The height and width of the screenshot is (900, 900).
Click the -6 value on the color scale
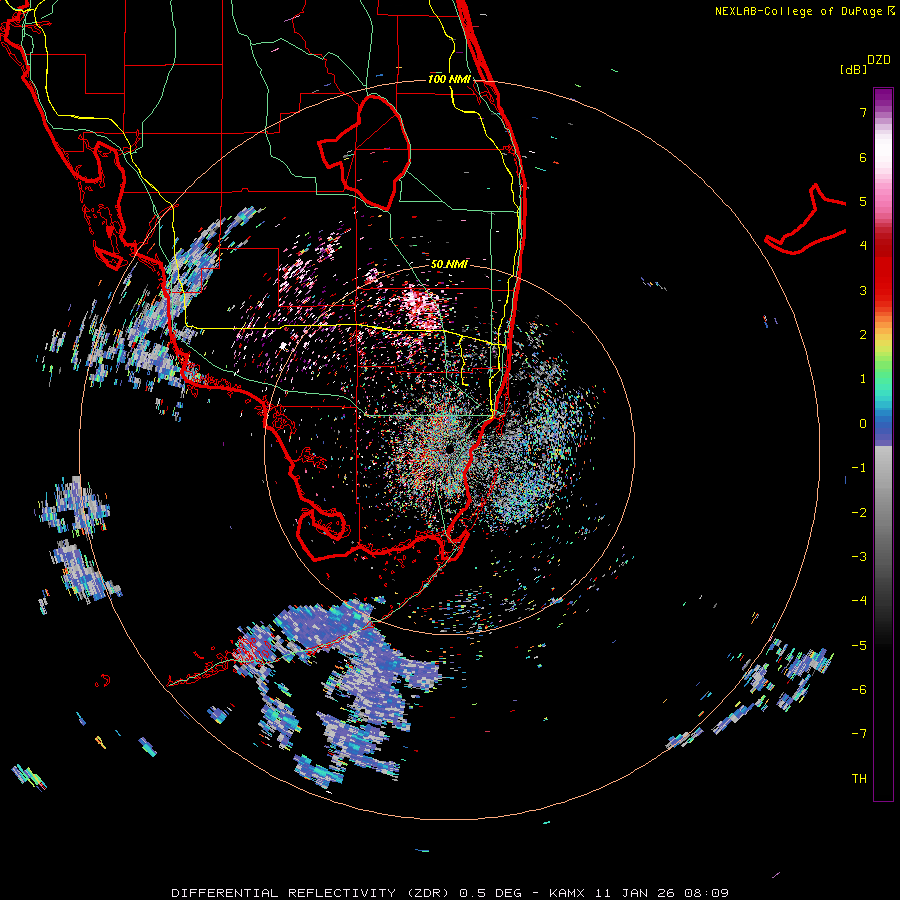point(859,690)
